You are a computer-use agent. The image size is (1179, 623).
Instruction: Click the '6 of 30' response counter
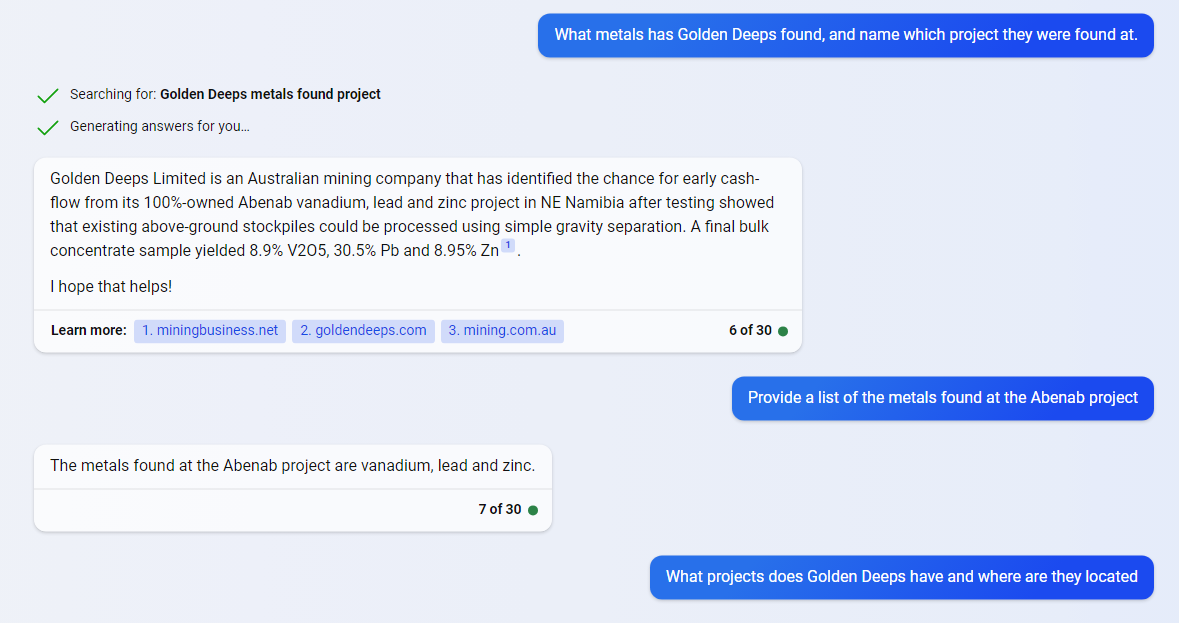coord(750,331)
